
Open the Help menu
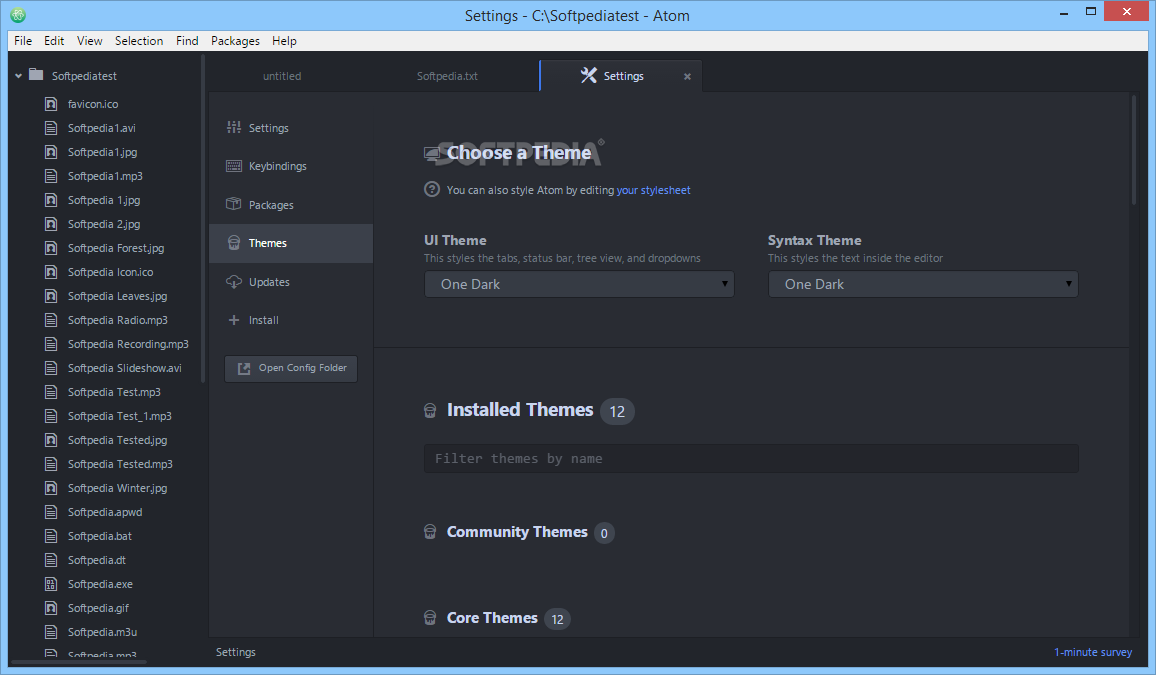(x=284, y=41)
